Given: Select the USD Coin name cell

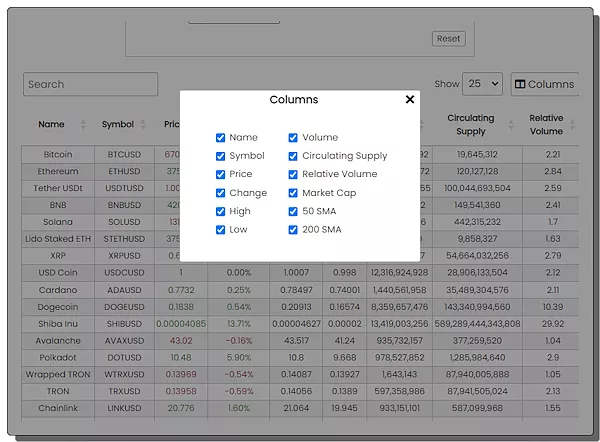Looking at the screenshot, I should 58,273.
